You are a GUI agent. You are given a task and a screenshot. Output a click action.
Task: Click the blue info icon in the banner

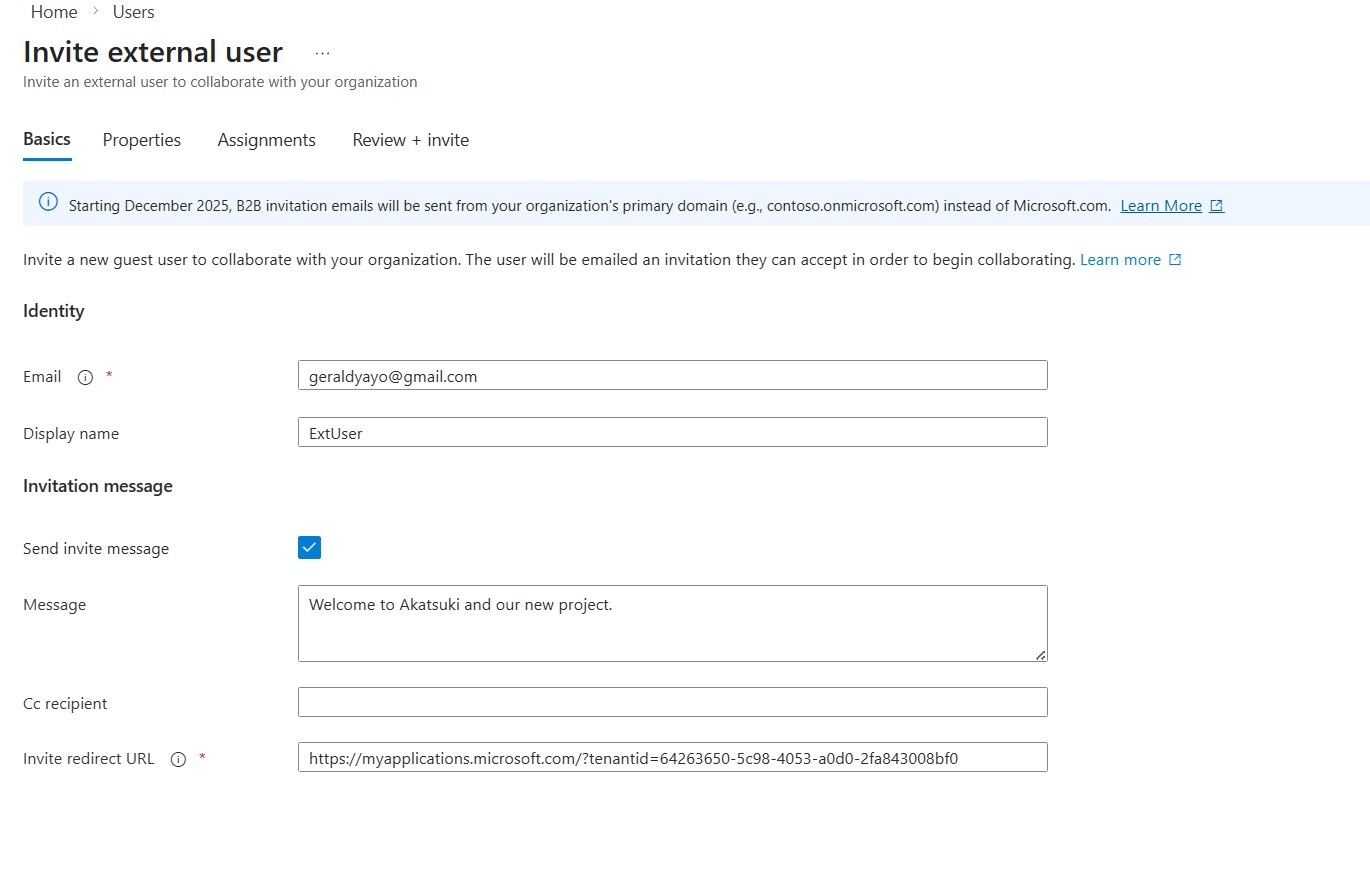coord(48,202)
